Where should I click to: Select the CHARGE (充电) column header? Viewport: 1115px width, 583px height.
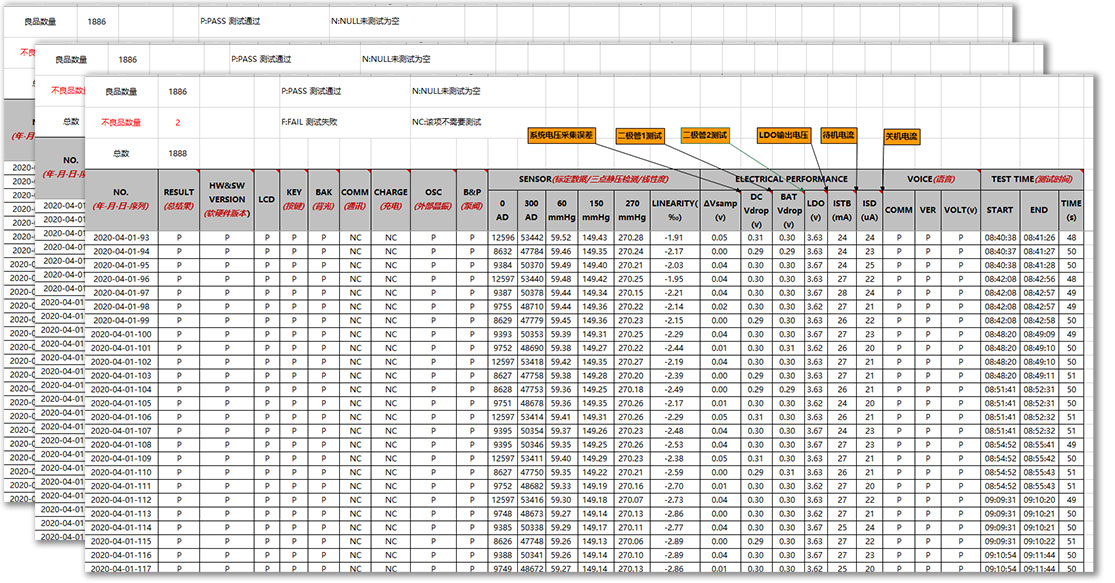[391, 199]
